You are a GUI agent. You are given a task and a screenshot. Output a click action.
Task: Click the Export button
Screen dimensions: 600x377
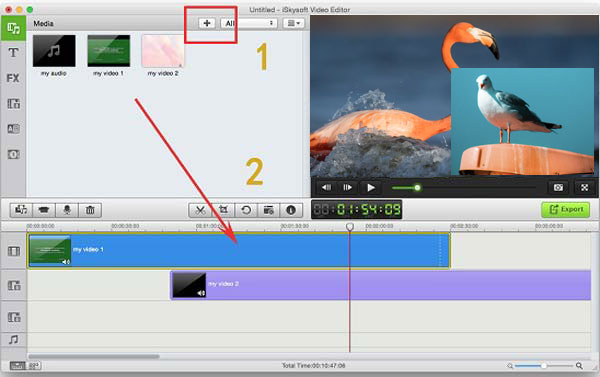566,210
